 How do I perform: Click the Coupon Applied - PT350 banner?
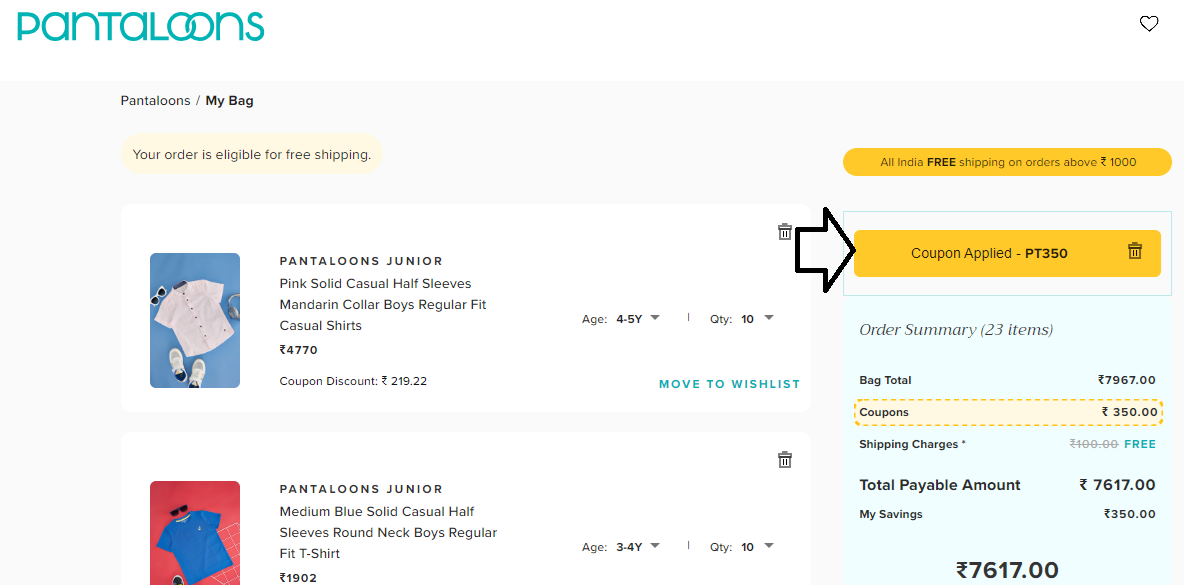pos(1007,254)
